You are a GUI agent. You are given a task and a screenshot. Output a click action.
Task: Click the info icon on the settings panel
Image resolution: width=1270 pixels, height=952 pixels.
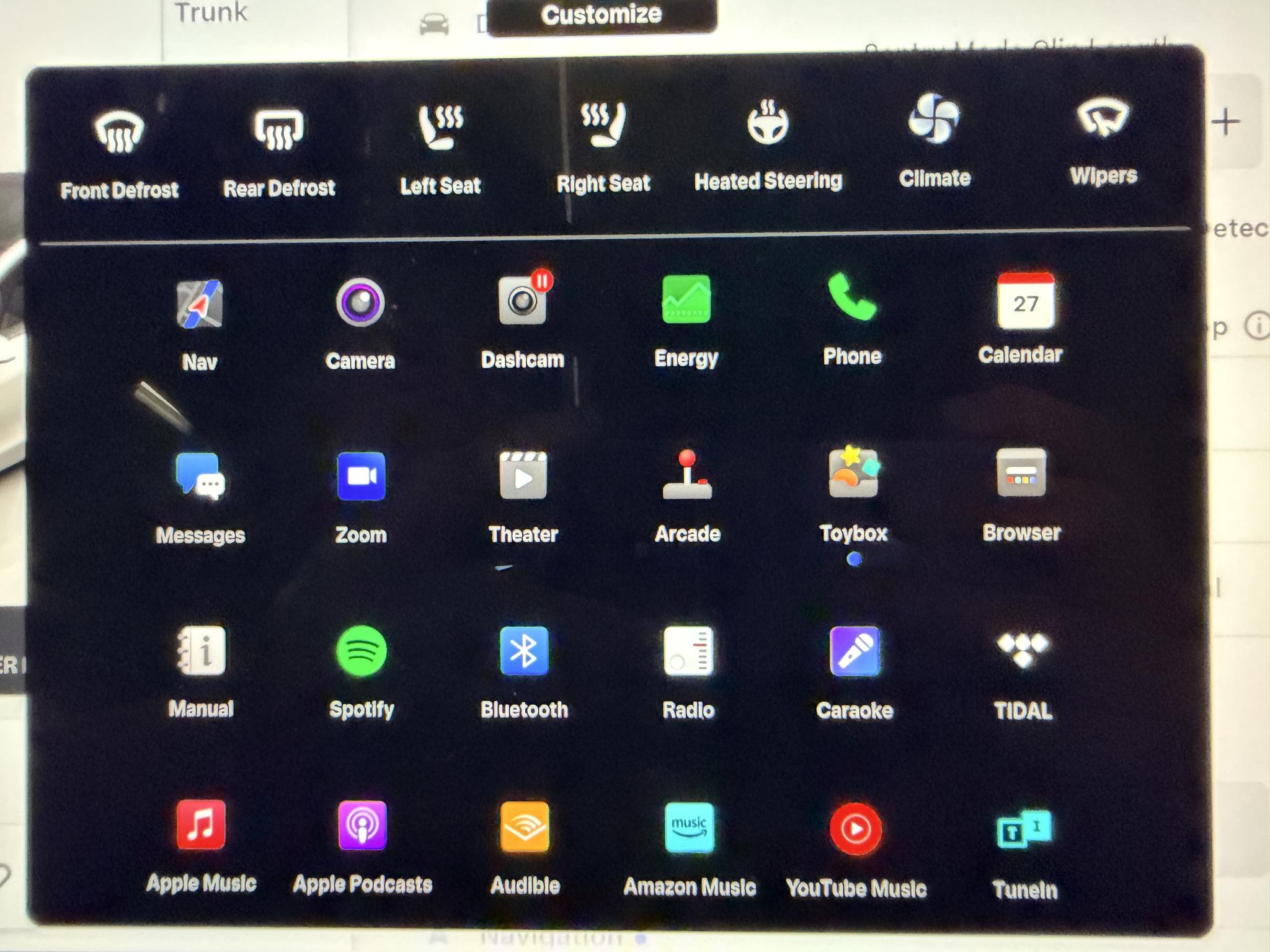click(x=1259, y=325)
